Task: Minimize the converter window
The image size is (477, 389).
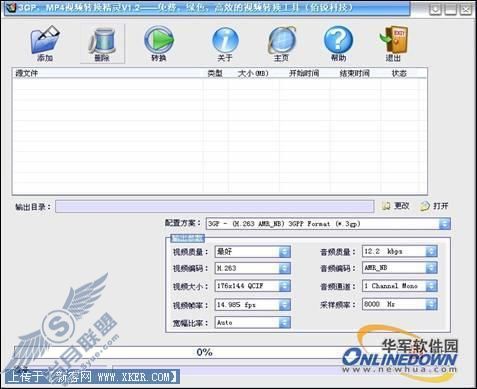Action: (x=450, y=10)
